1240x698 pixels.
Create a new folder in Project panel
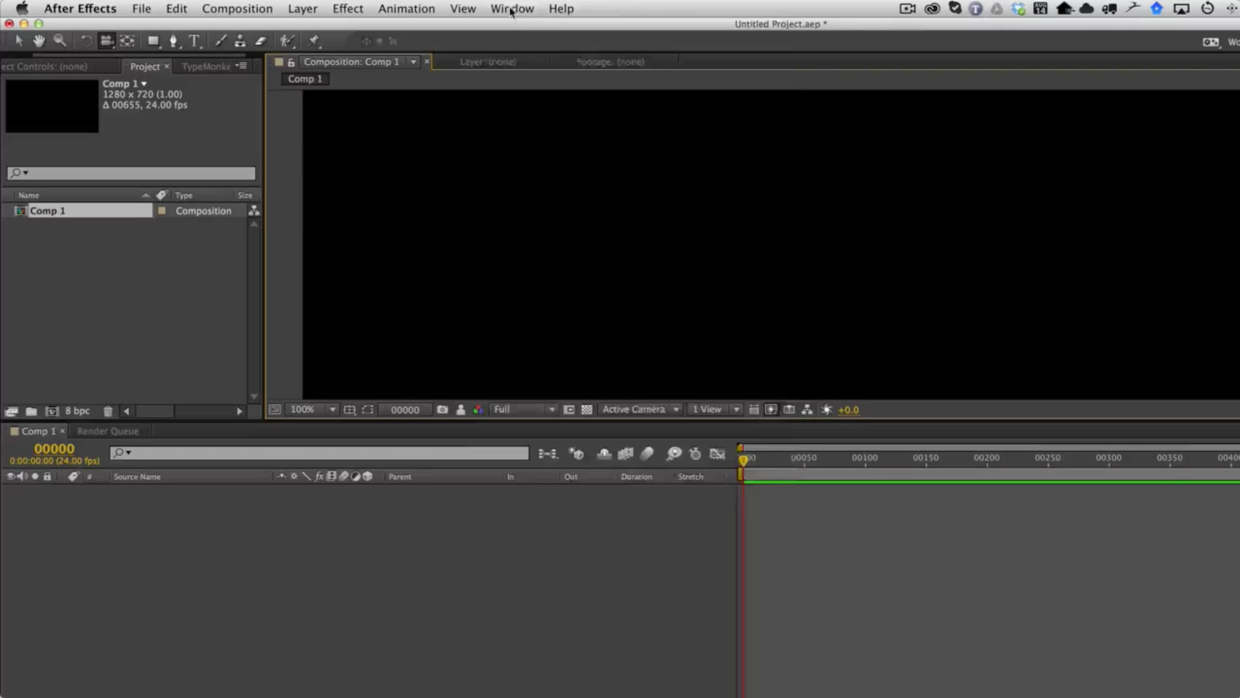point(31,411)
